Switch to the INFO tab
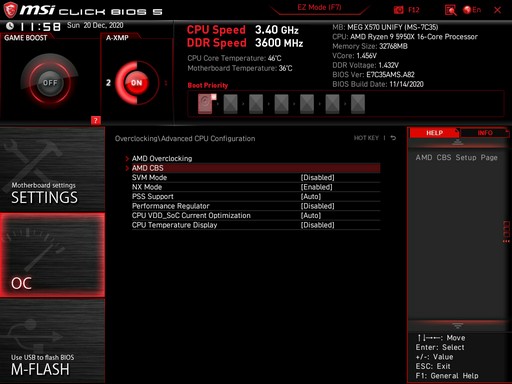This screenshot has height=384, width=512. (x=485, y=133)
